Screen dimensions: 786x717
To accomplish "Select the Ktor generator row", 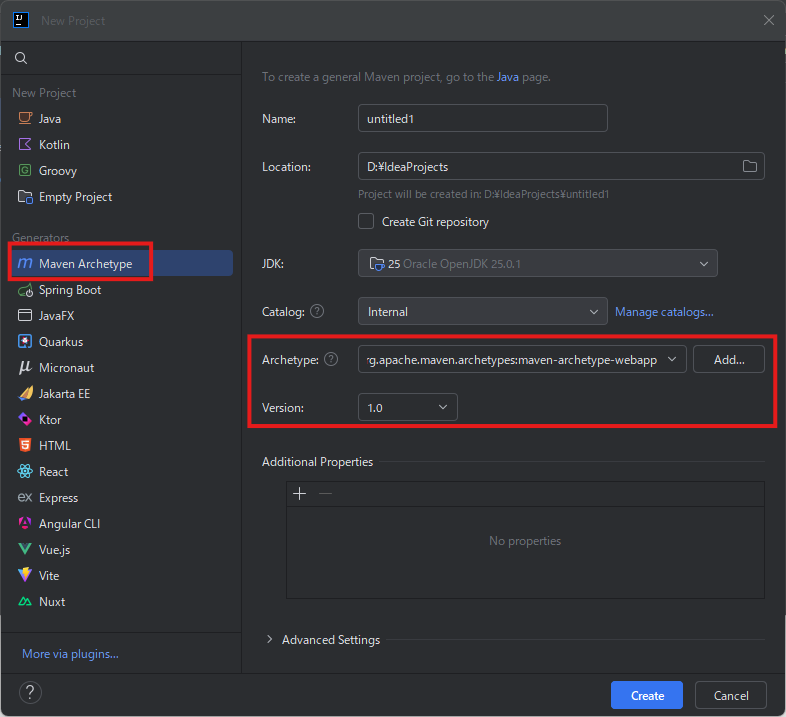I will coord(122,420).
